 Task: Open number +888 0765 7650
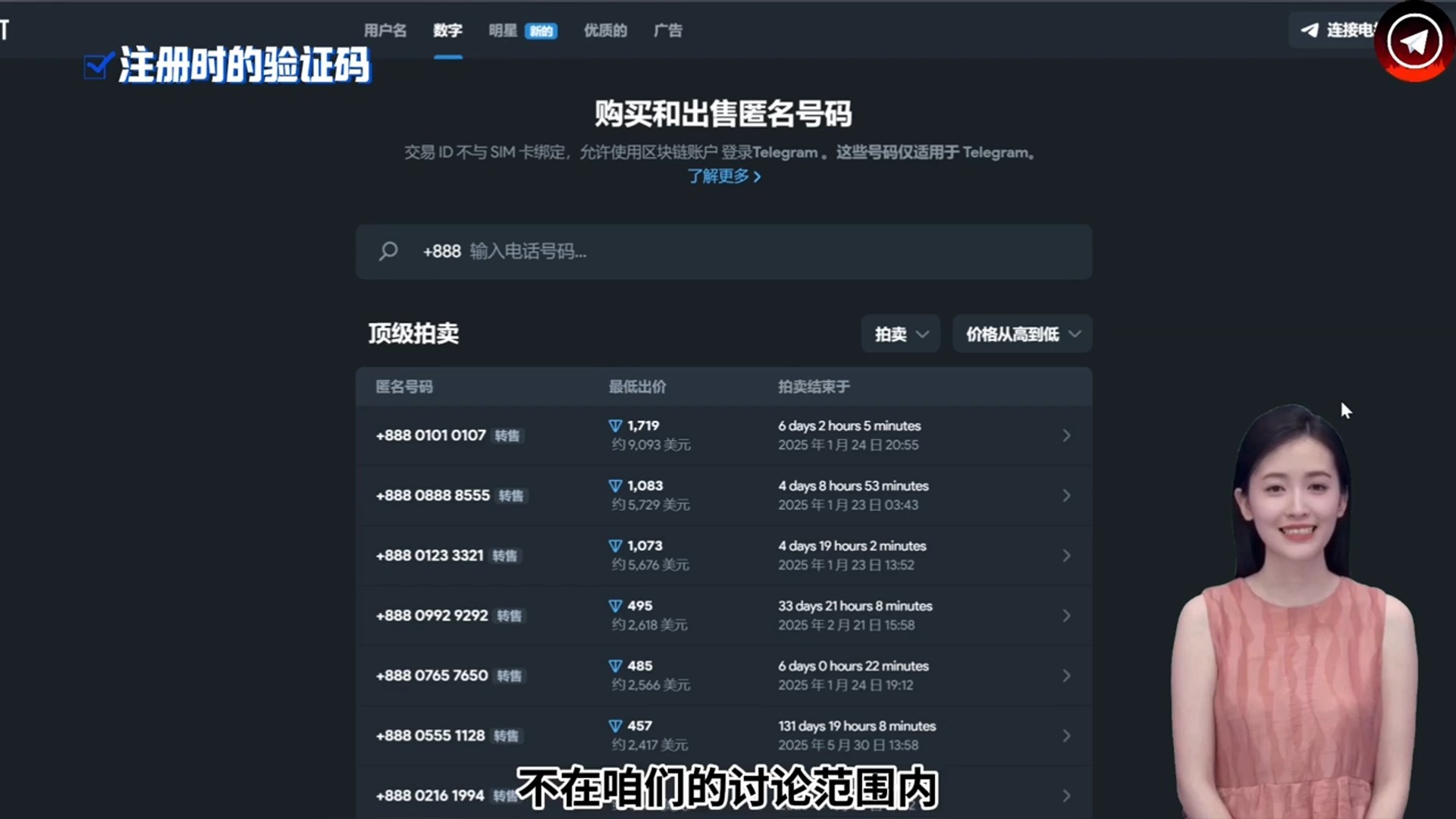432,675
